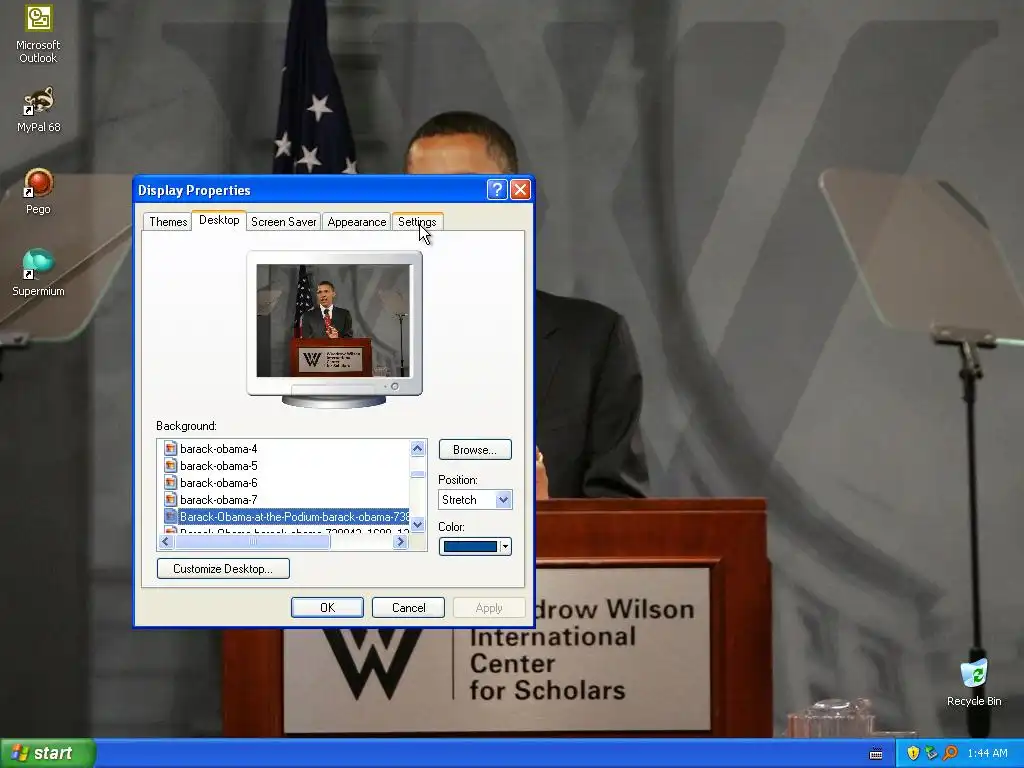
Task: Select barack-obama-6 background
Action: tap(218, 483)
